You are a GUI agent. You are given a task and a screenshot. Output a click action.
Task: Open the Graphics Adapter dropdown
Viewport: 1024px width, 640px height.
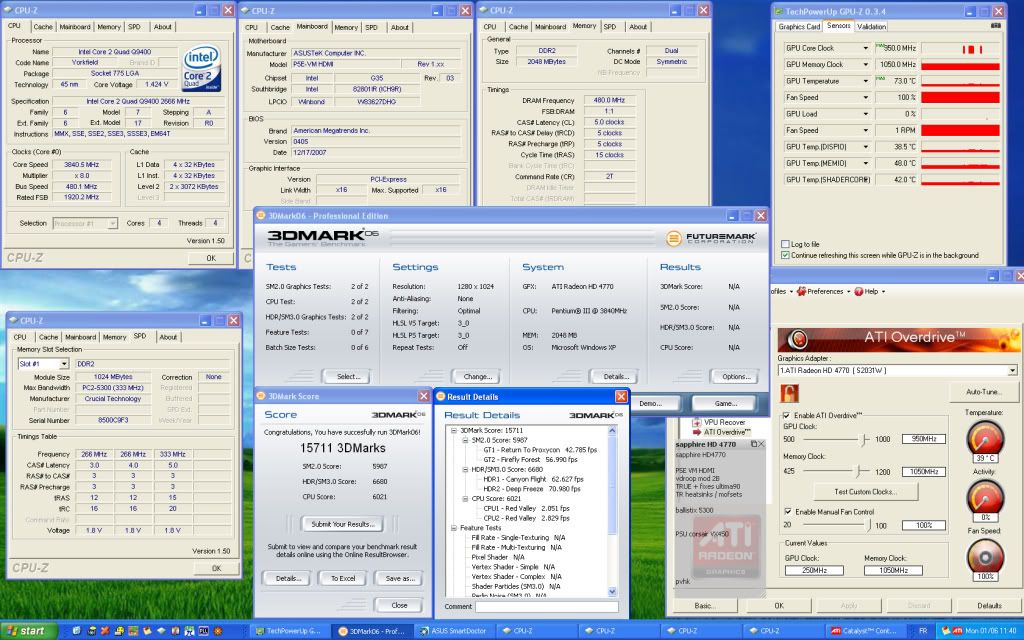1012,370
